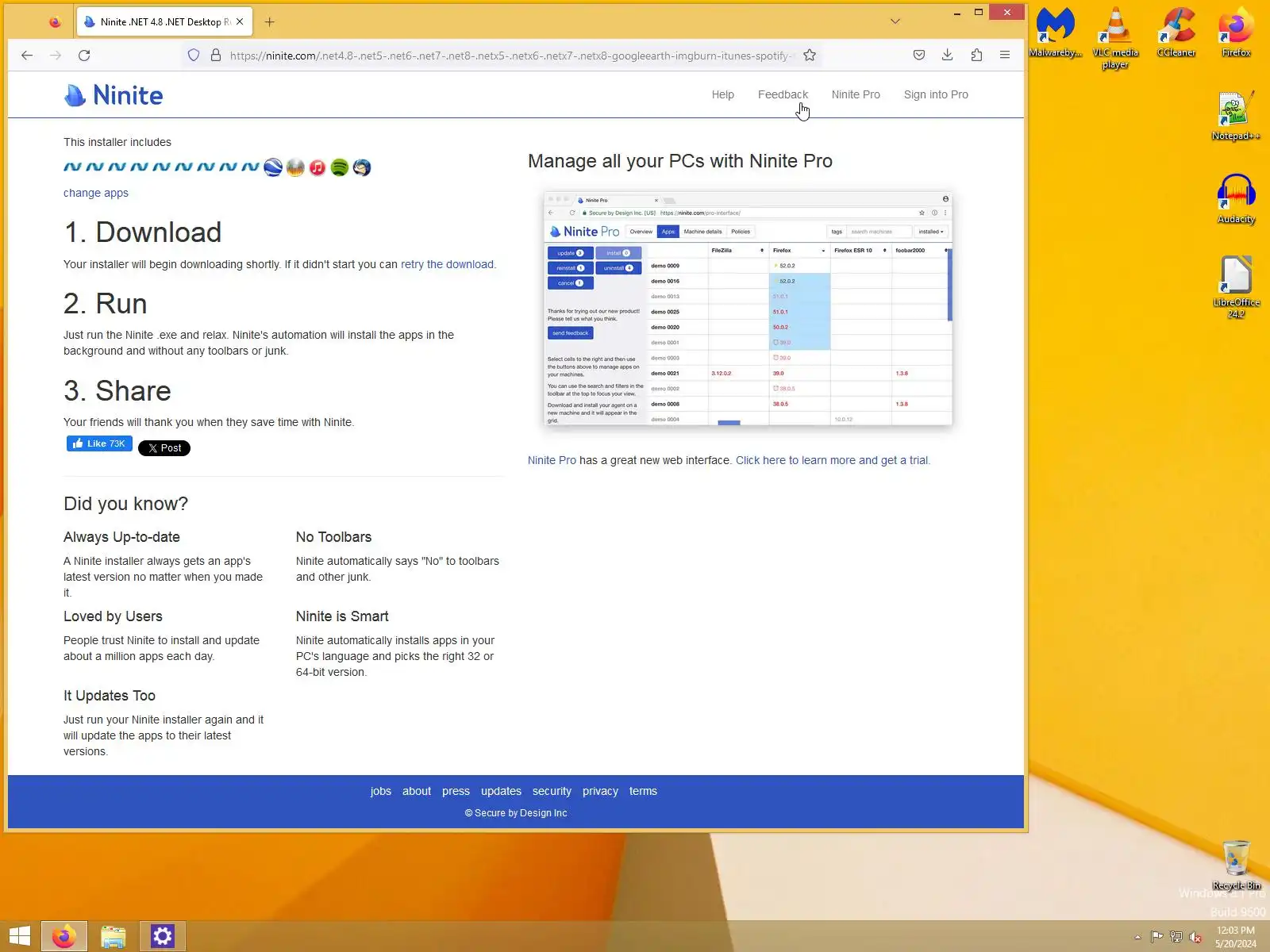This screenshot has height=952, width=1270.
Task: Click the Ninite Pro interface screenshot thumbnail
Action: tap(748, 309)
